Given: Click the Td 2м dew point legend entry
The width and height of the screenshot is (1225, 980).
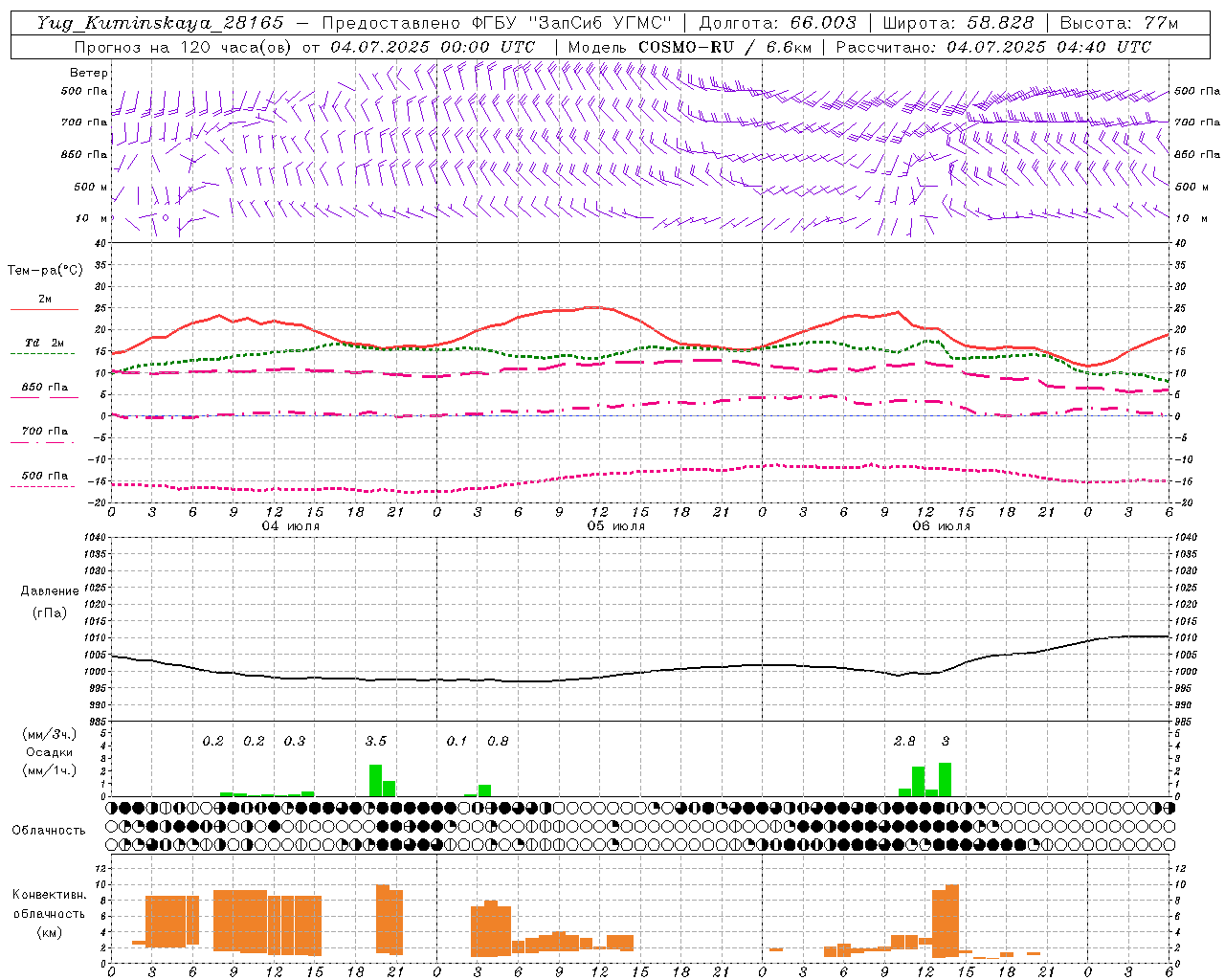Looking at the screenshot, I should tap(45, 343).
